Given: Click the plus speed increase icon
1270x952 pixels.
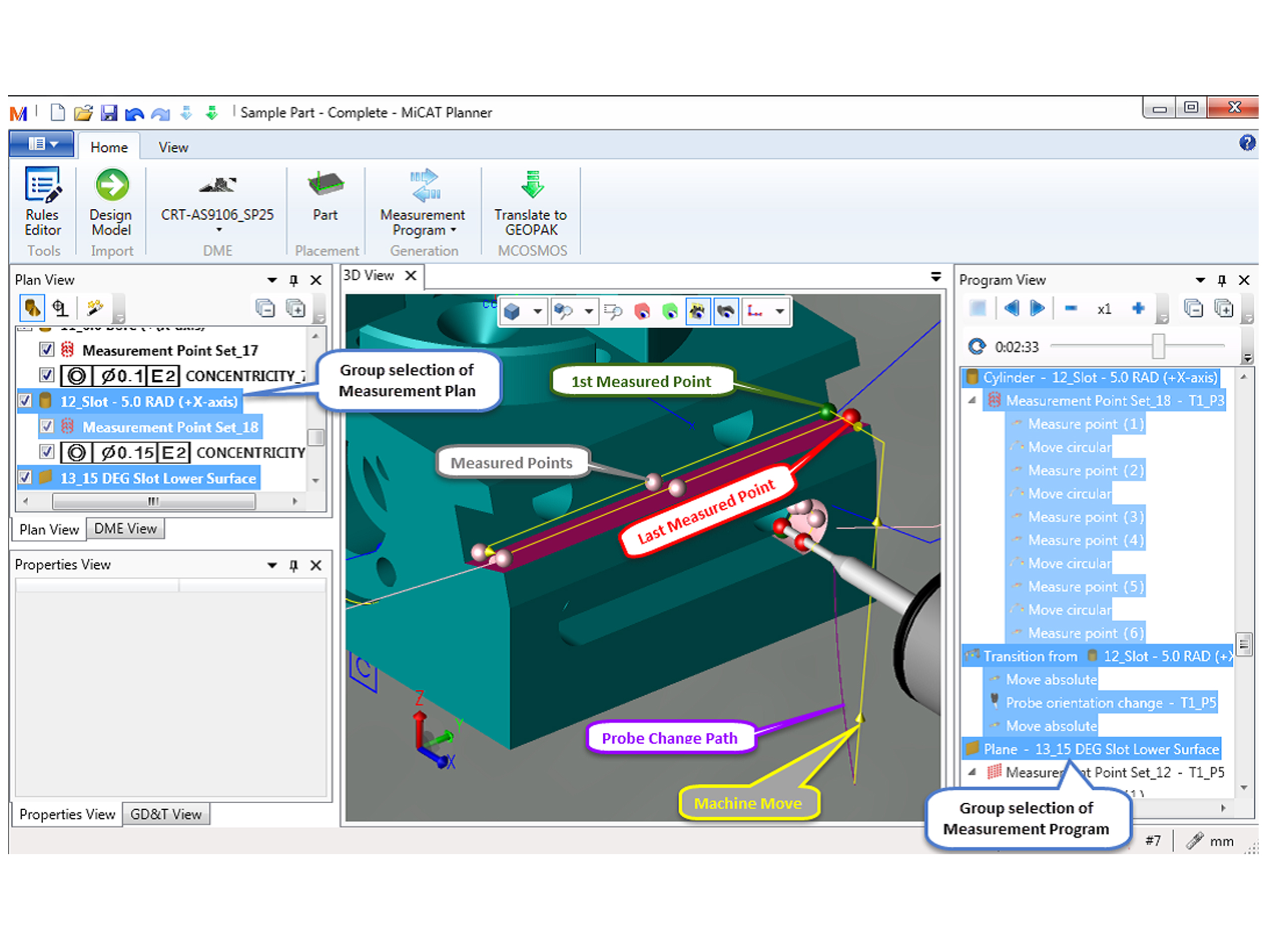Looking at the screenshot, I should [x=1138, y=309].
